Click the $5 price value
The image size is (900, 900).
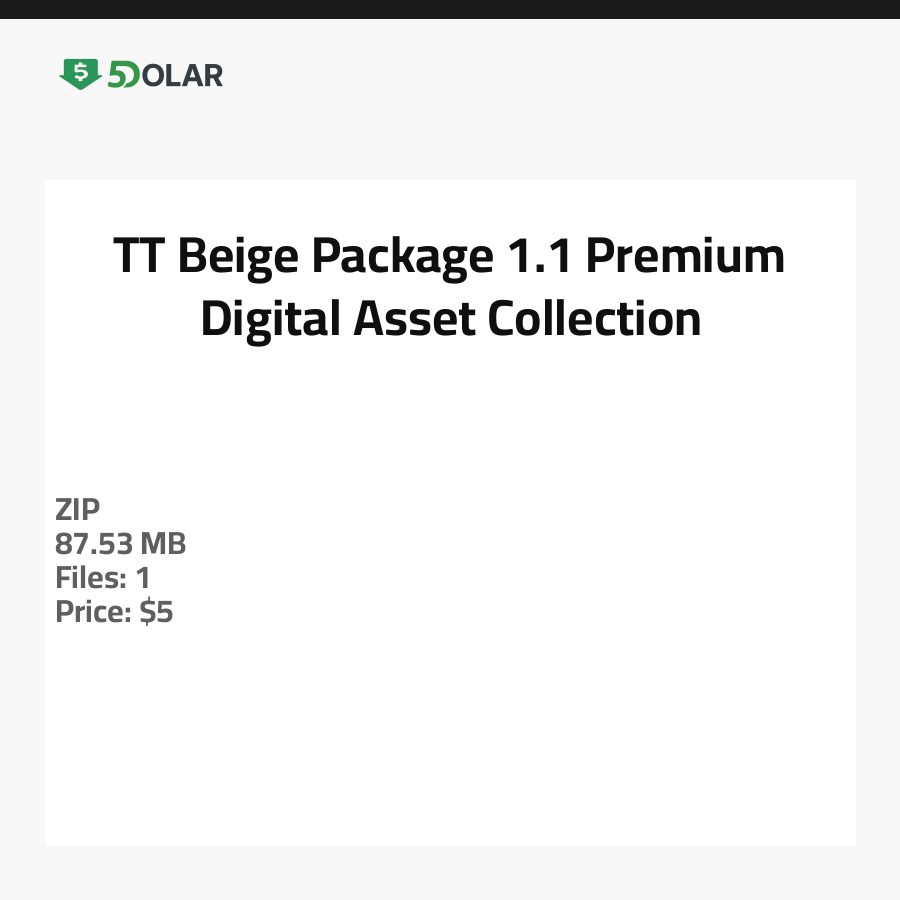click(x=156, y=612)
